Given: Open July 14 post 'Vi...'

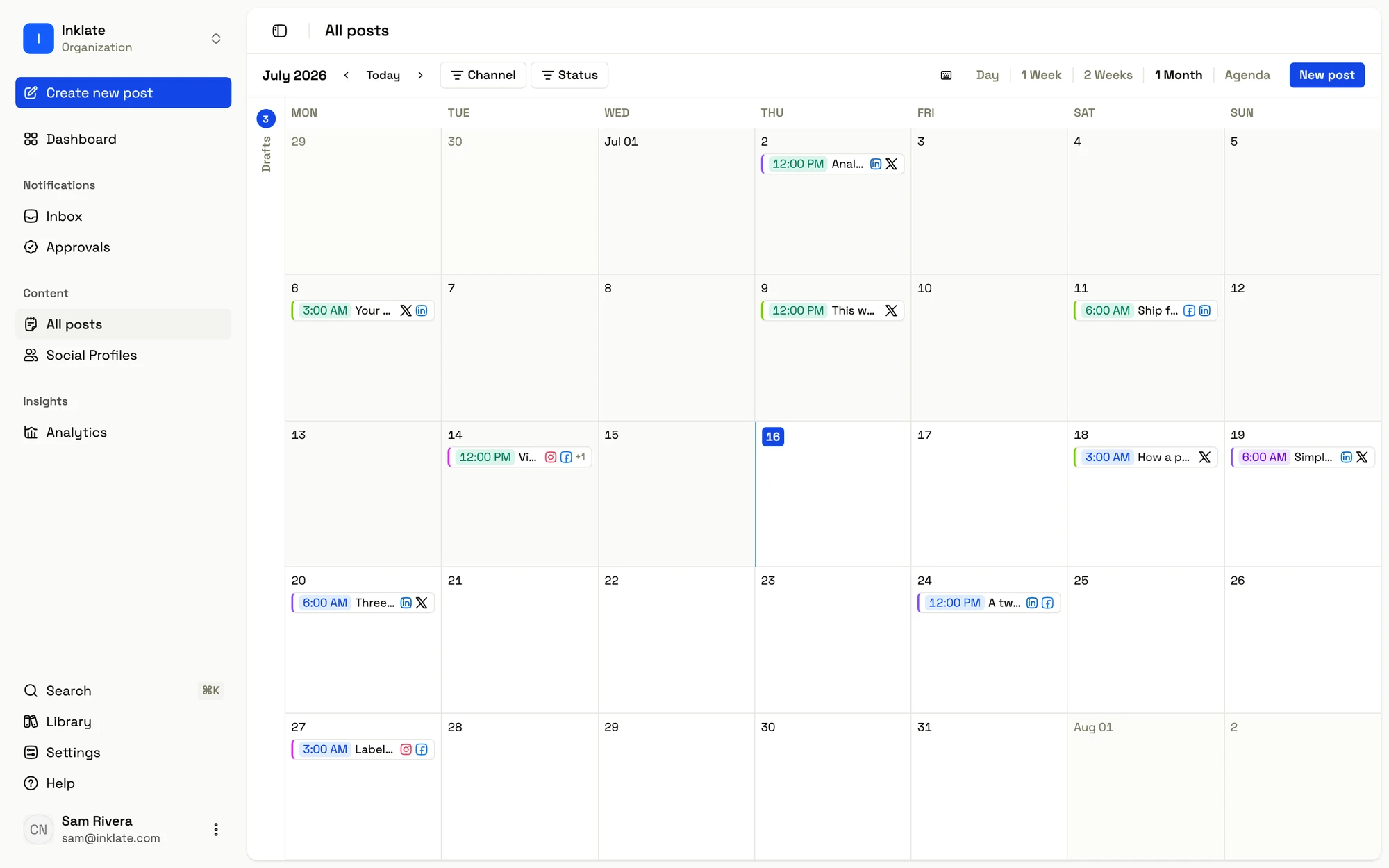Looking at the screenshot, I should pos(519,457).
